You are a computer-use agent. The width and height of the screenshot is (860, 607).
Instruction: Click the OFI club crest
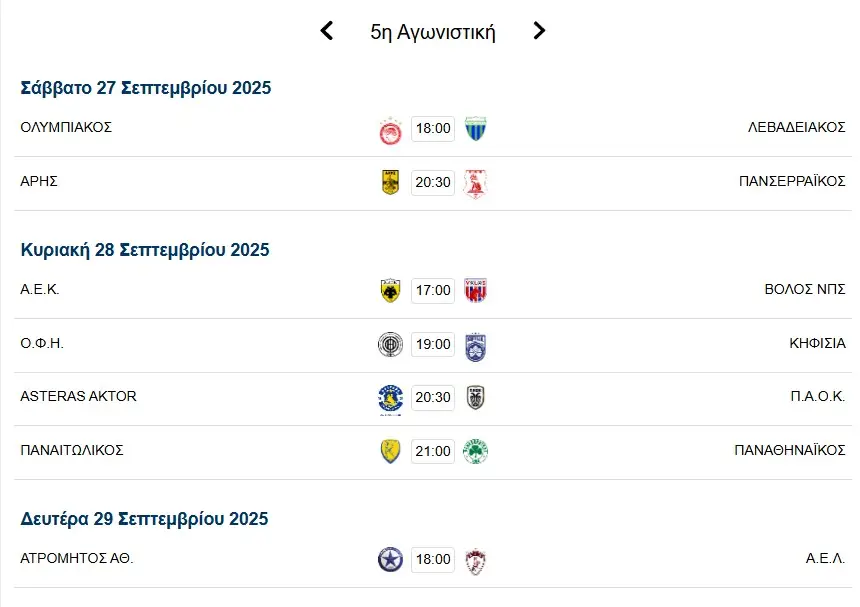[390, 345]
